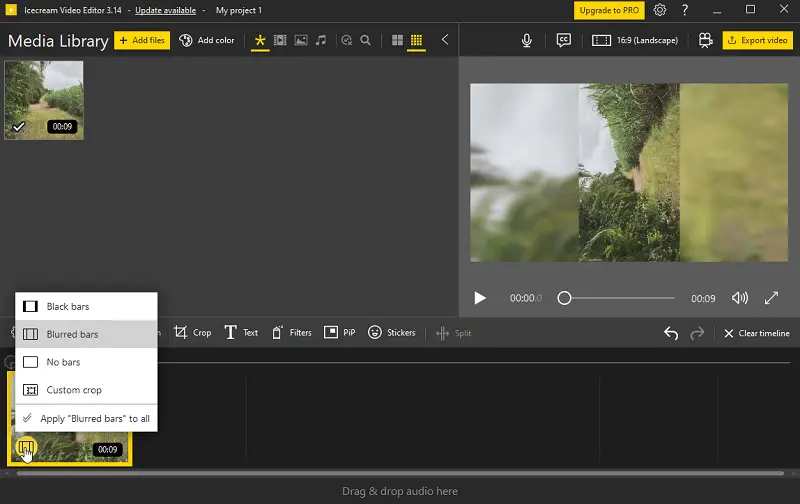This screenshot has width=800, height=504.
Task: Click Add color in Media Library
Action: pos(207,40)
